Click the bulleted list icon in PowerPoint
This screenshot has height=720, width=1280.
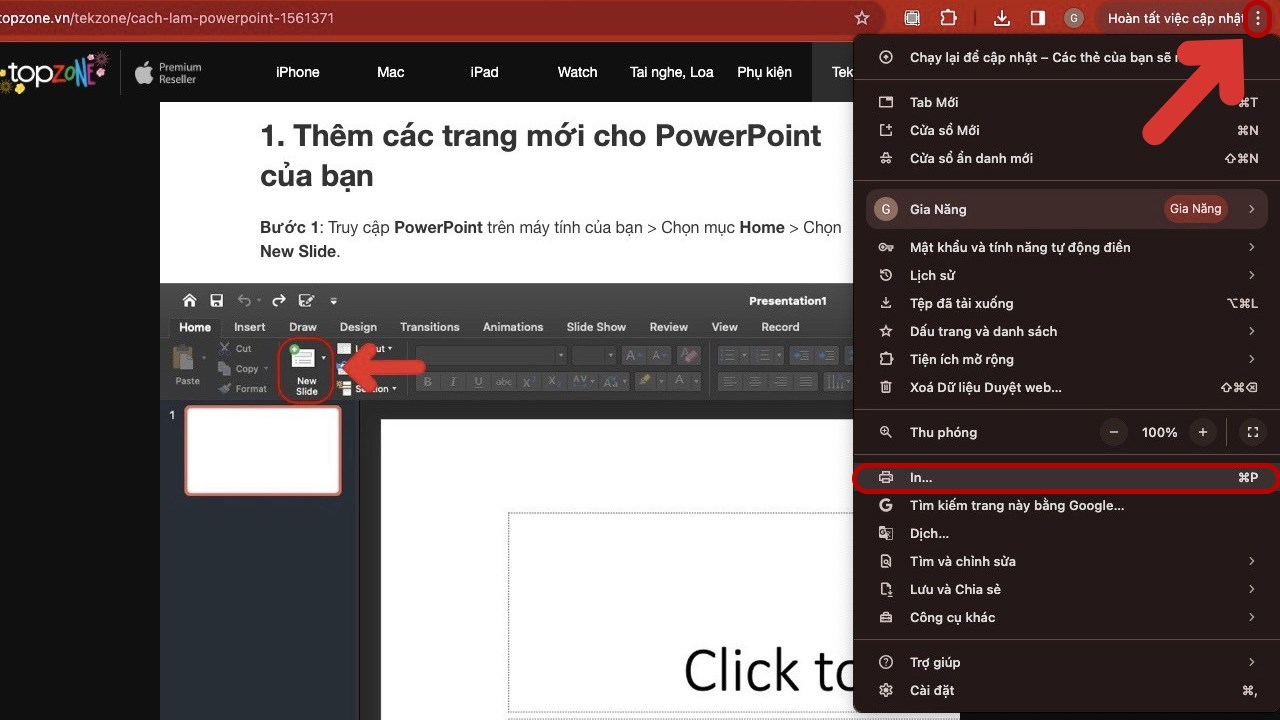pyautogui.click(x=729, y=355)
